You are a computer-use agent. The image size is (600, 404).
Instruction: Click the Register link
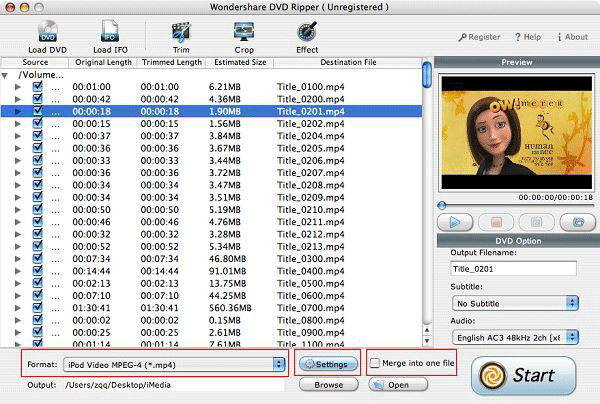[x=479, y=37]
